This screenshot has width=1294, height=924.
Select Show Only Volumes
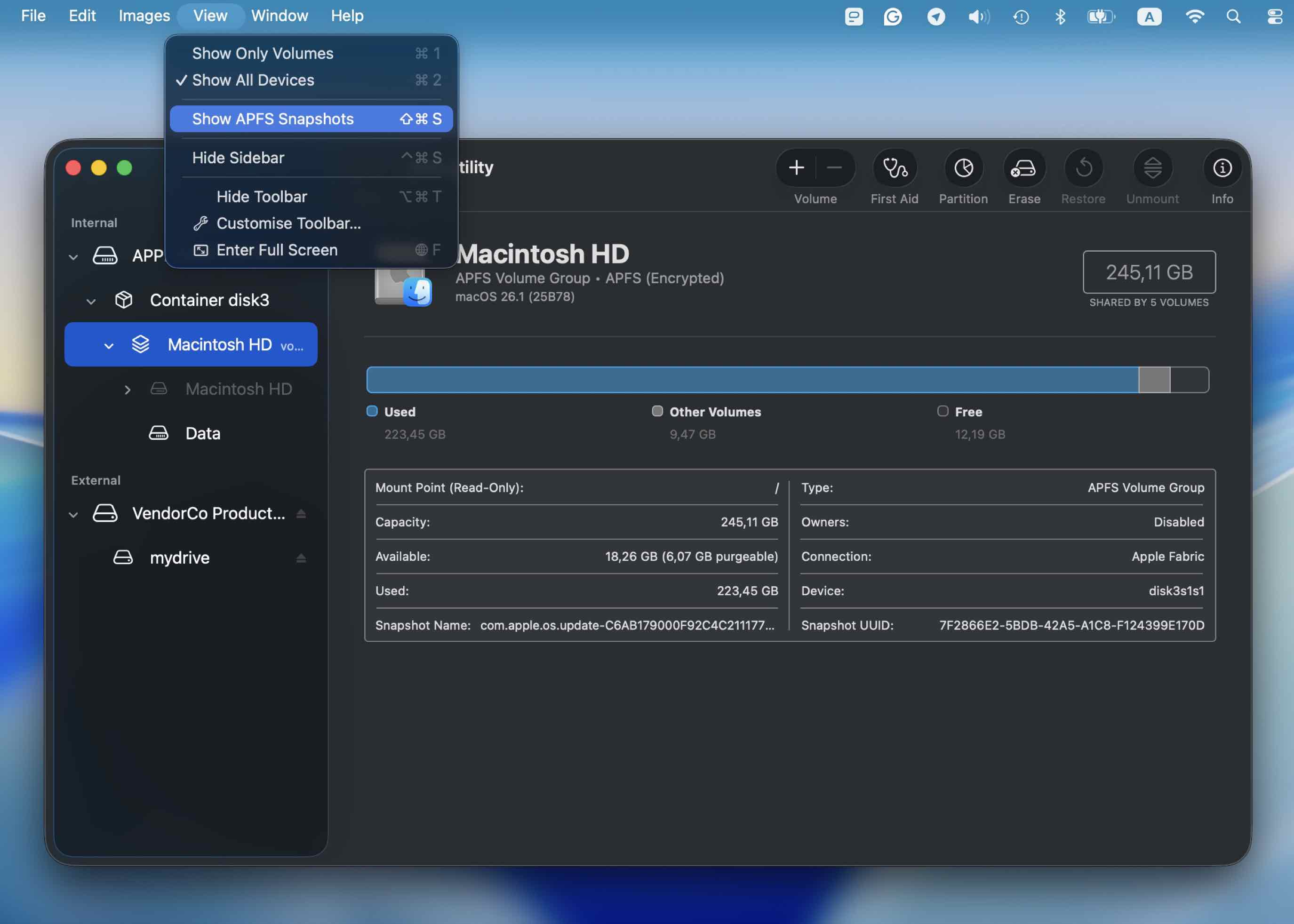pos(263,53)
